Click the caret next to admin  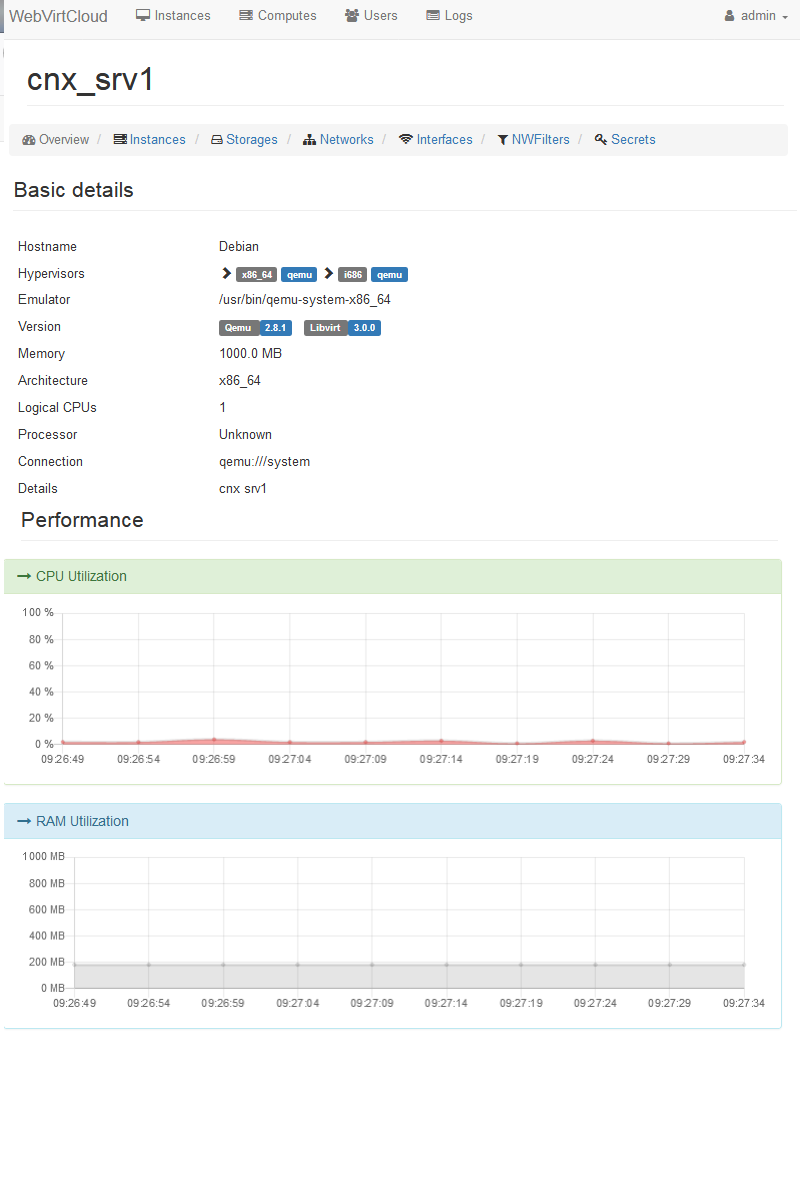[785, 17]
